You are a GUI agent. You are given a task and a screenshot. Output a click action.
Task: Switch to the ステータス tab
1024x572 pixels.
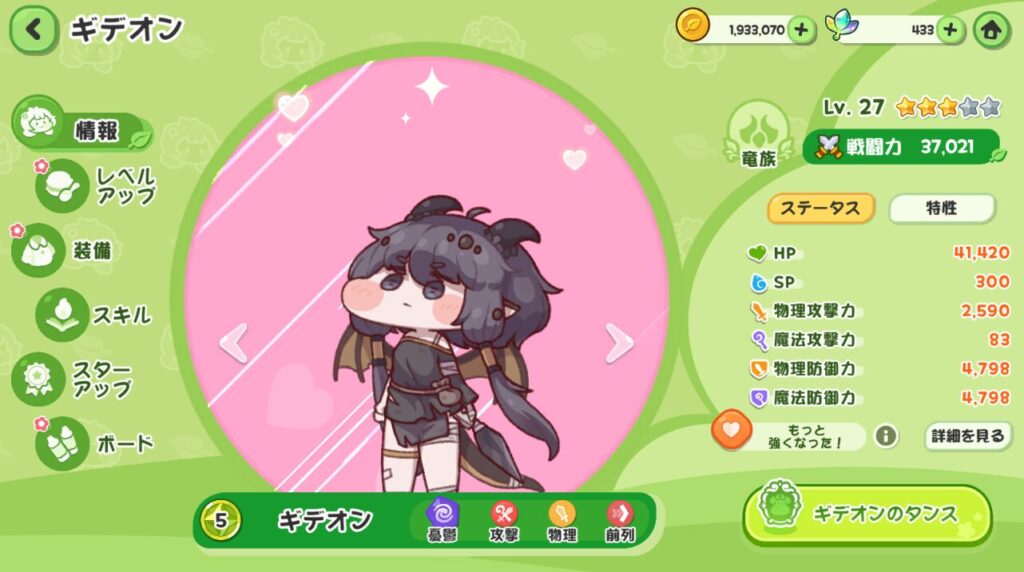coord(820,209)
